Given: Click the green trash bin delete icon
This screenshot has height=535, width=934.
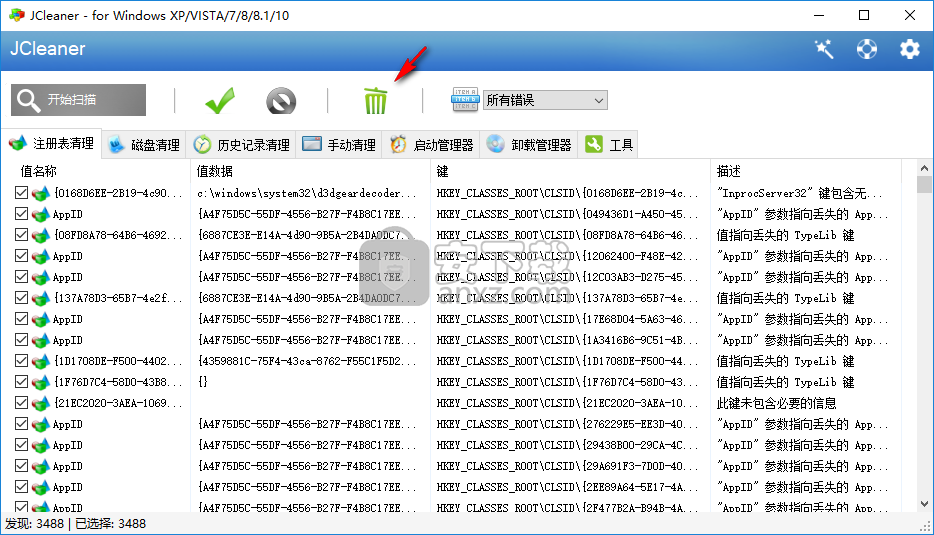Looking at the screenshot, I should point(376,100).
